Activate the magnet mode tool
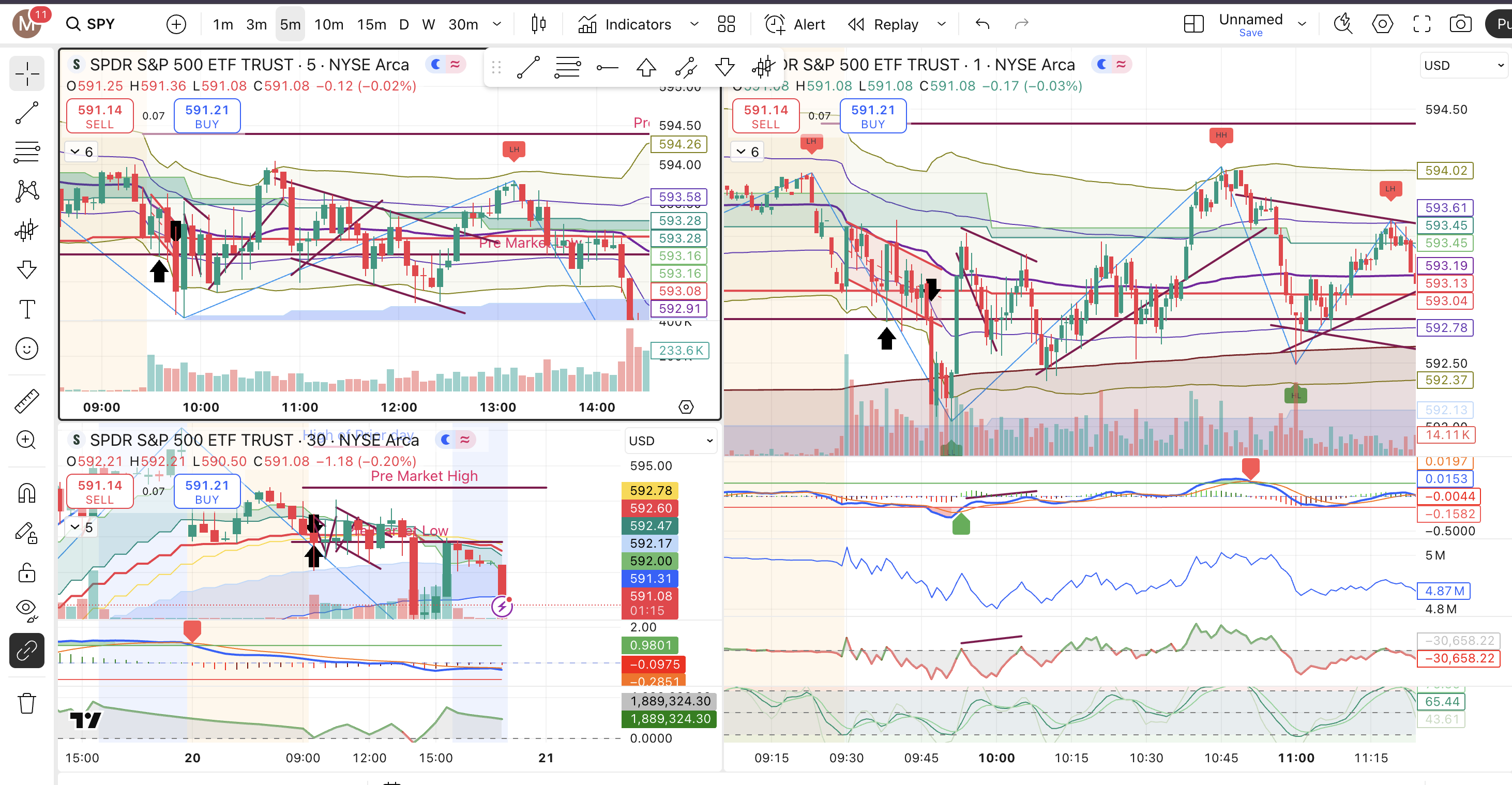Image resolution: width=1512 pixels, height=785 pixels. click(x=26, y=493)
